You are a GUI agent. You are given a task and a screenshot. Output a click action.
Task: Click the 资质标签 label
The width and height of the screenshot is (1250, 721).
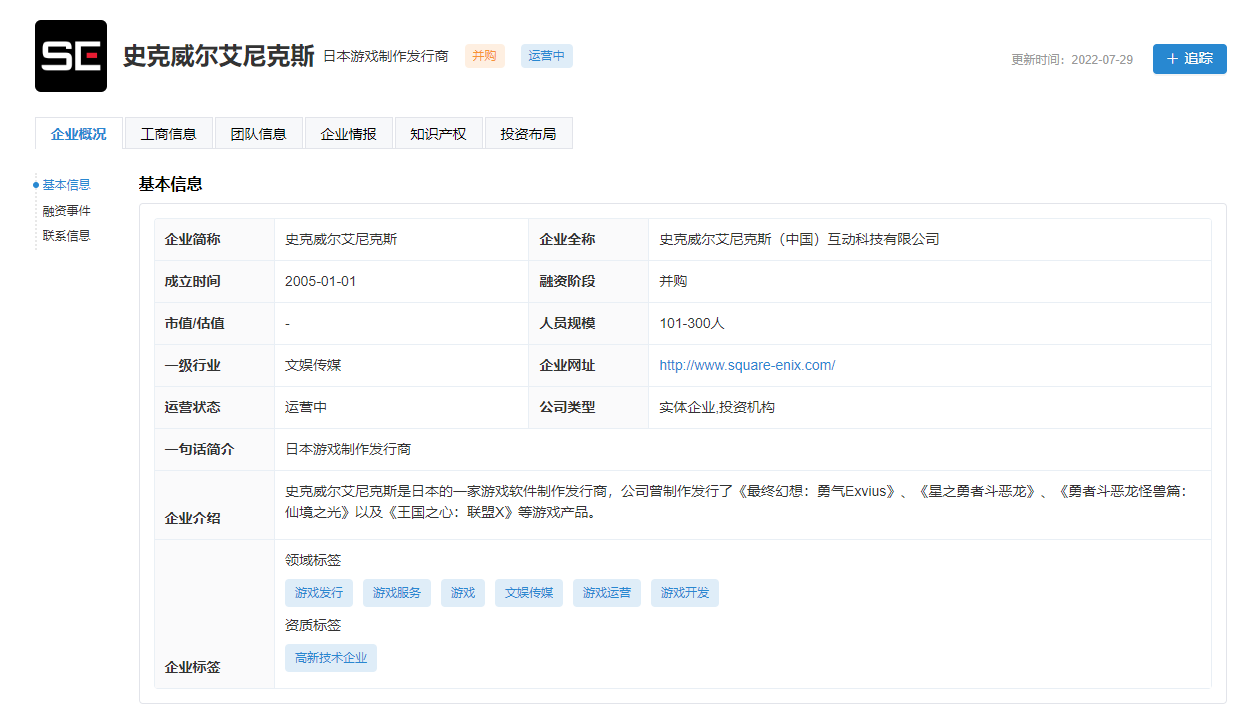point(313,625)
